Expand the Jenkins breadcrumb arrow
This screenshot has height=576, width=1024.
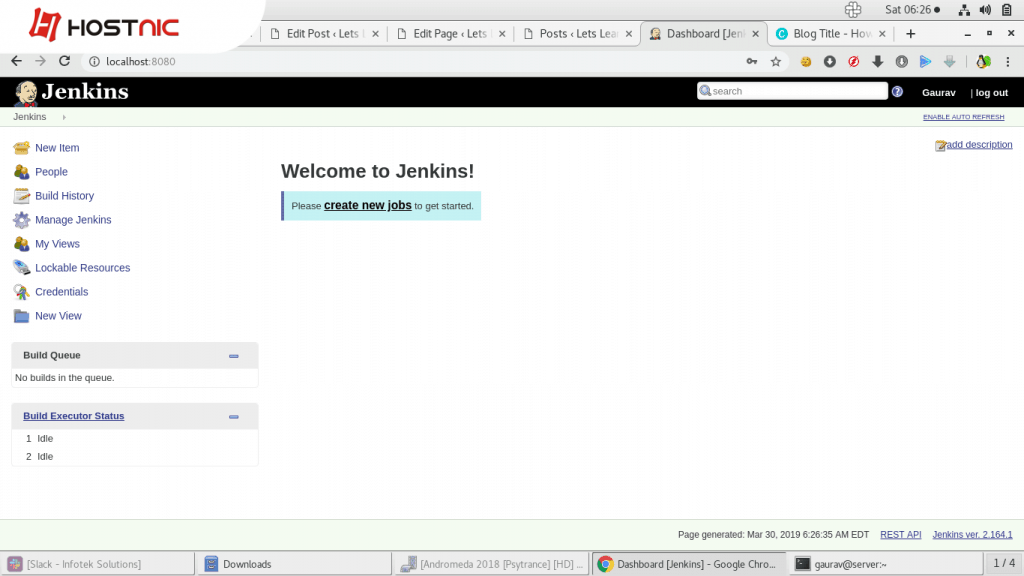pos(64,118)
